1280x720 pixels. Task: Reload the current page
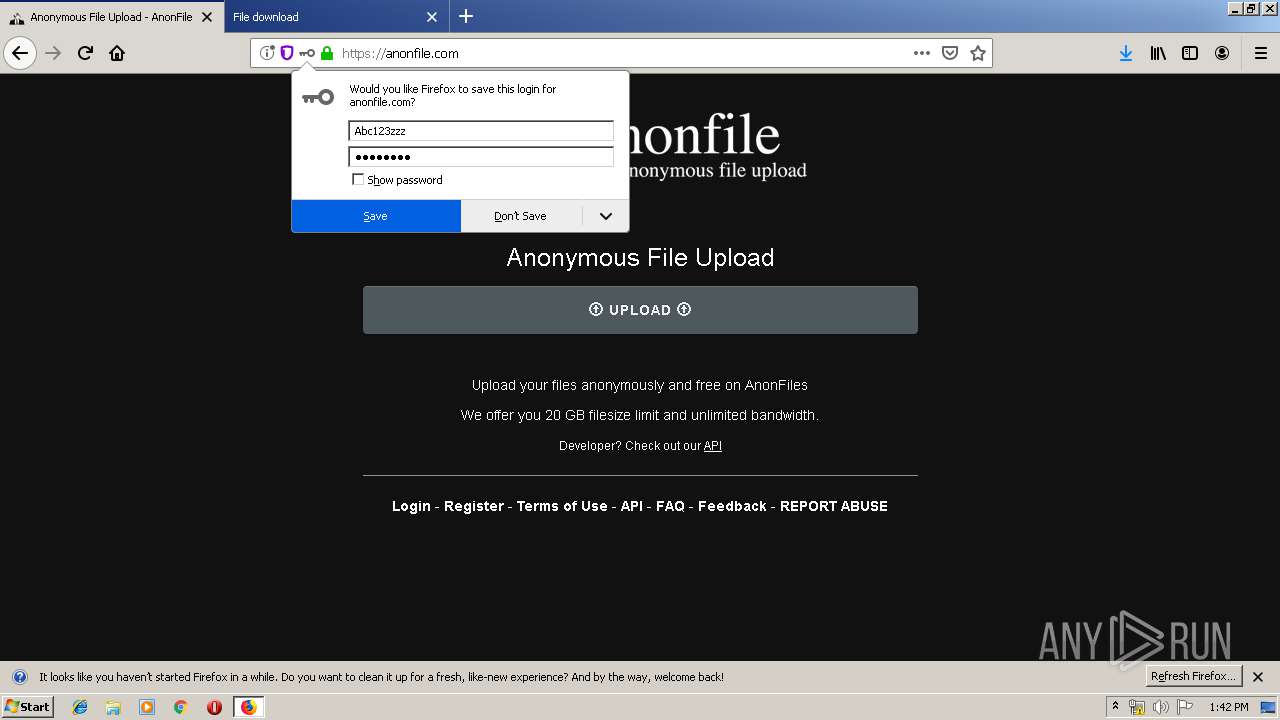pyautogui.click(x=86, y=53)
